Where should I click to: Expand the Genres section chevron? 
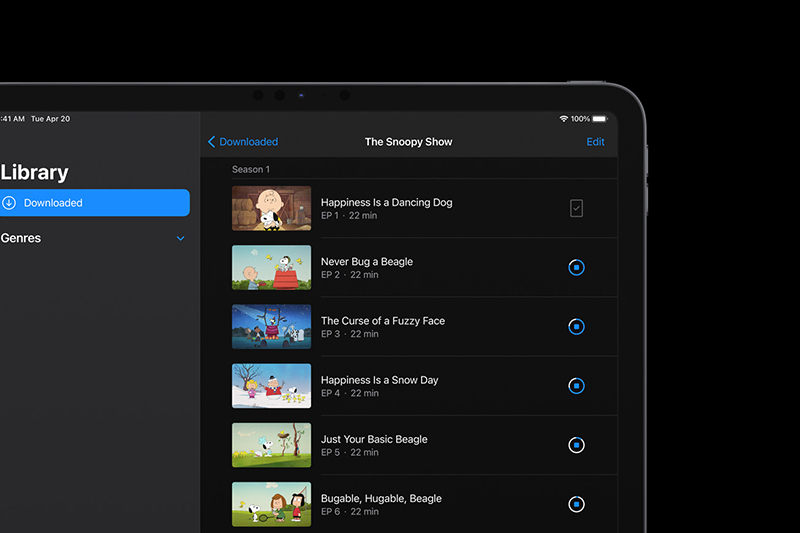[181, 239]
